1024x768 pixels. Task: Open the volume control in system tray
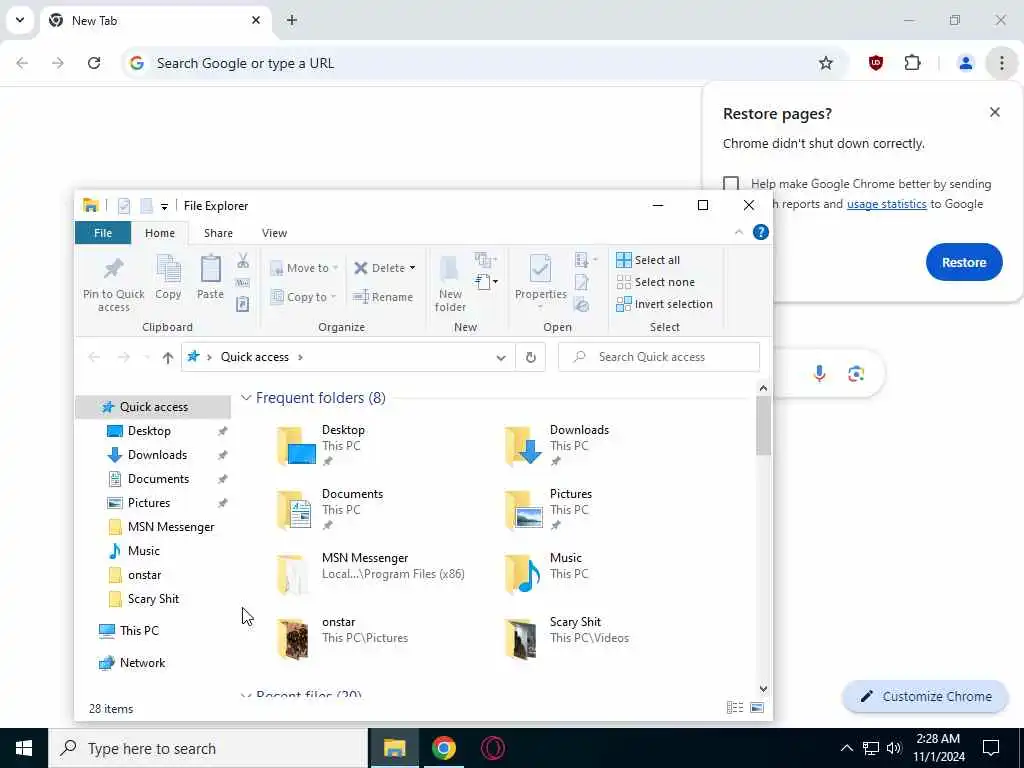coord(895,748)
